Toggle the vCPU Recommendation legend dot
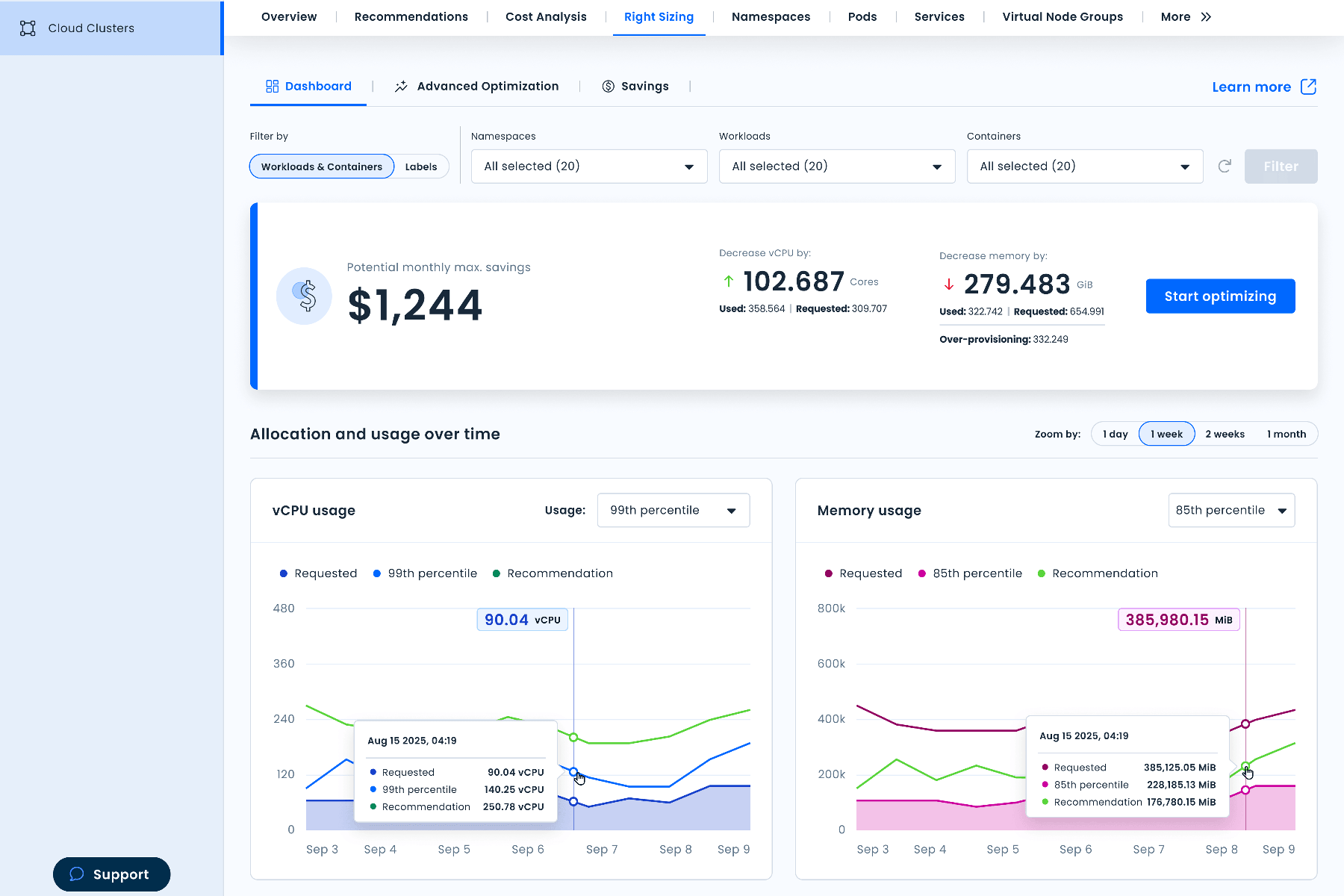 497,573
